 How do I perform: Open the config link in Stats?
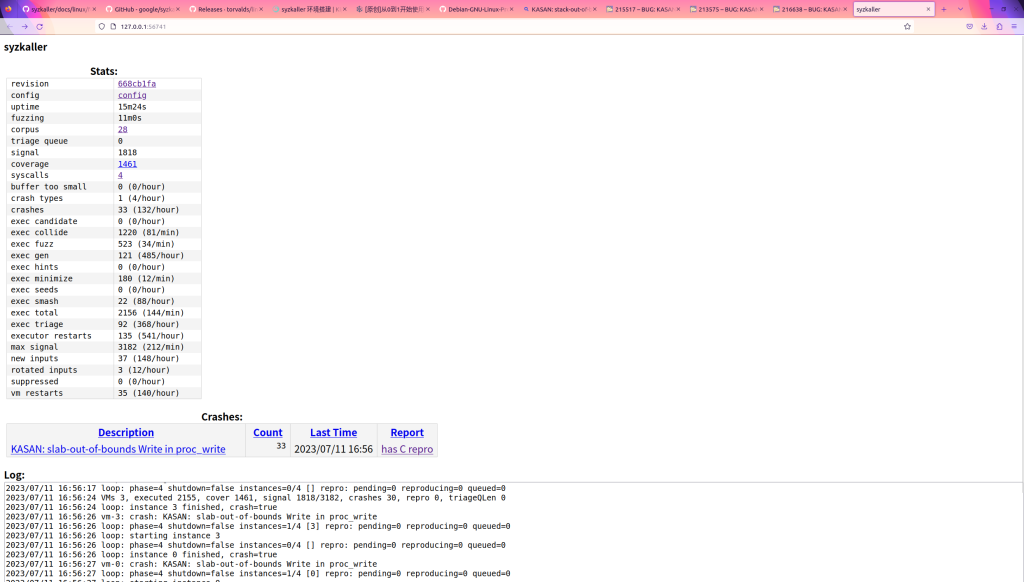point(130,95)
